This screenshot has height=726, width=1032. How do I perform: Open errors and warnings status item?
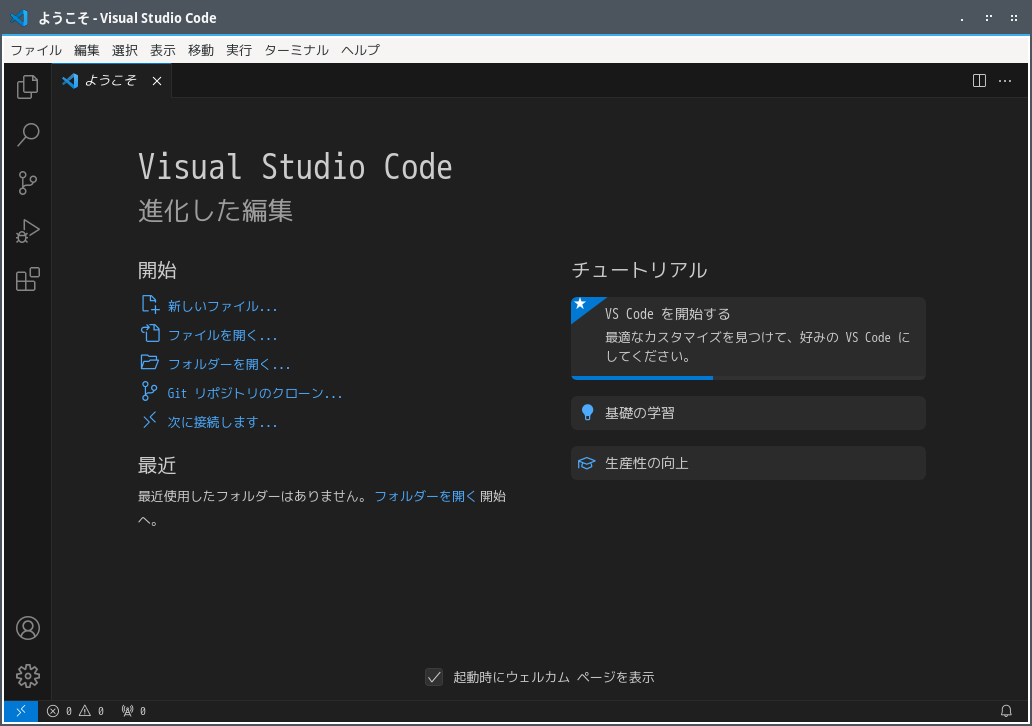pyautogui.click(x=75, y=711)
